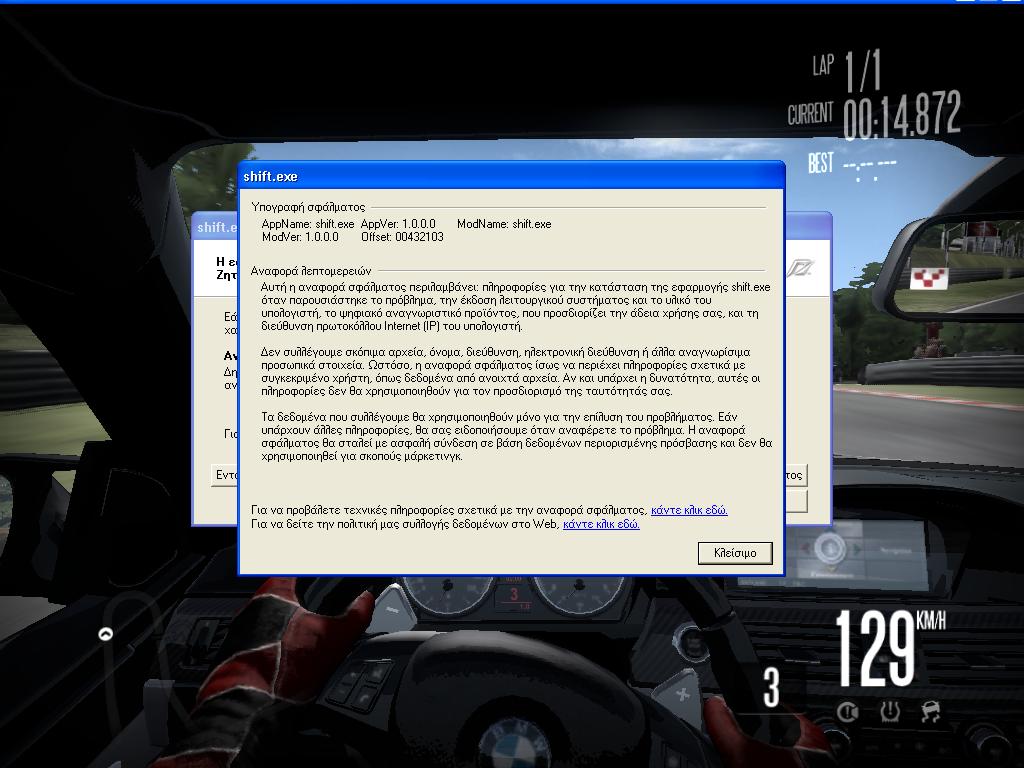
Task: Click the left gauge behind the steering wheel
Action: coord(447,593)
